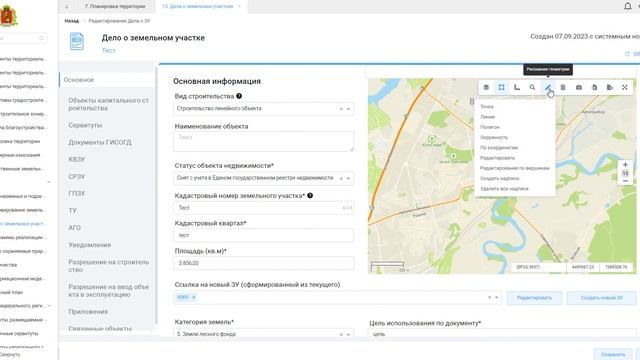Click the import file map icon
The width and height of the screenshot is (640, 360).
tap(594, 87)
